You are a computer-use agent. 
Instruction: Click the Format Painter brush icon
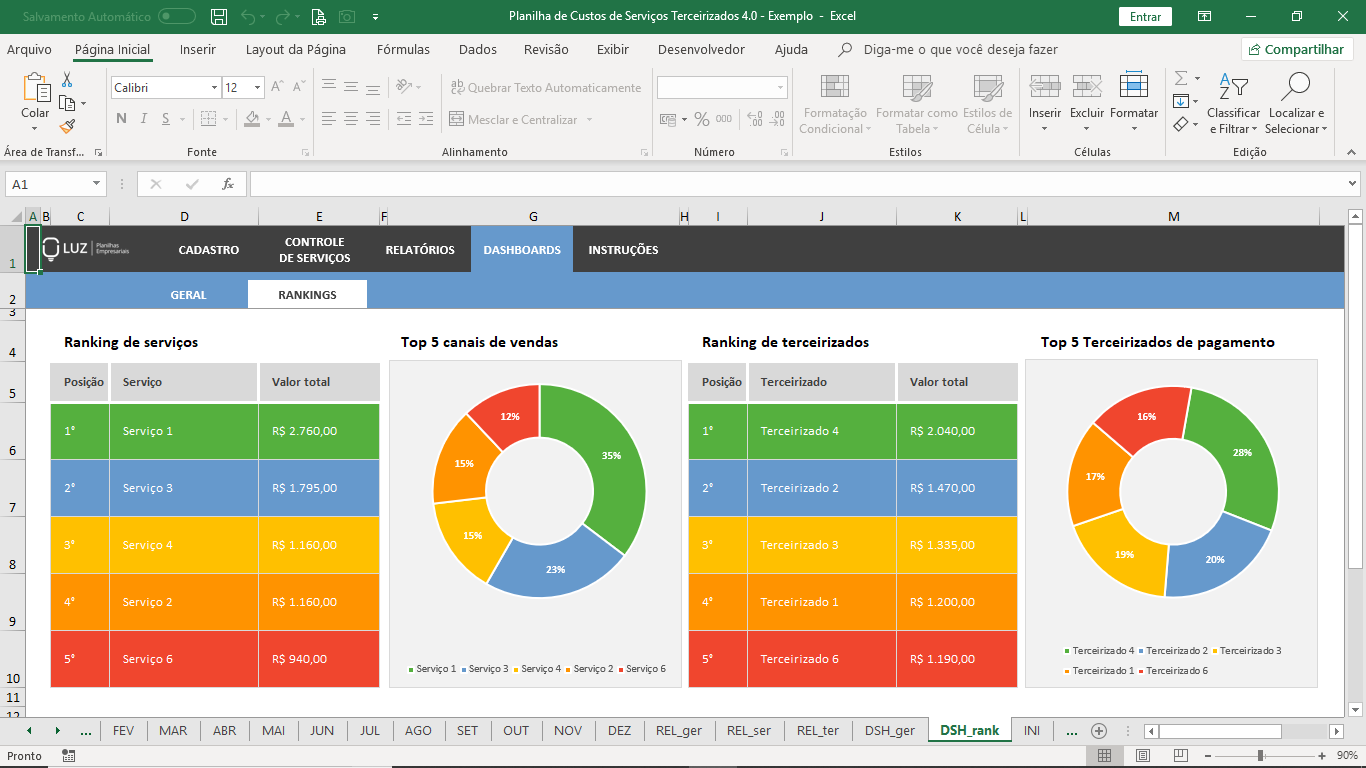pos(67,127)
